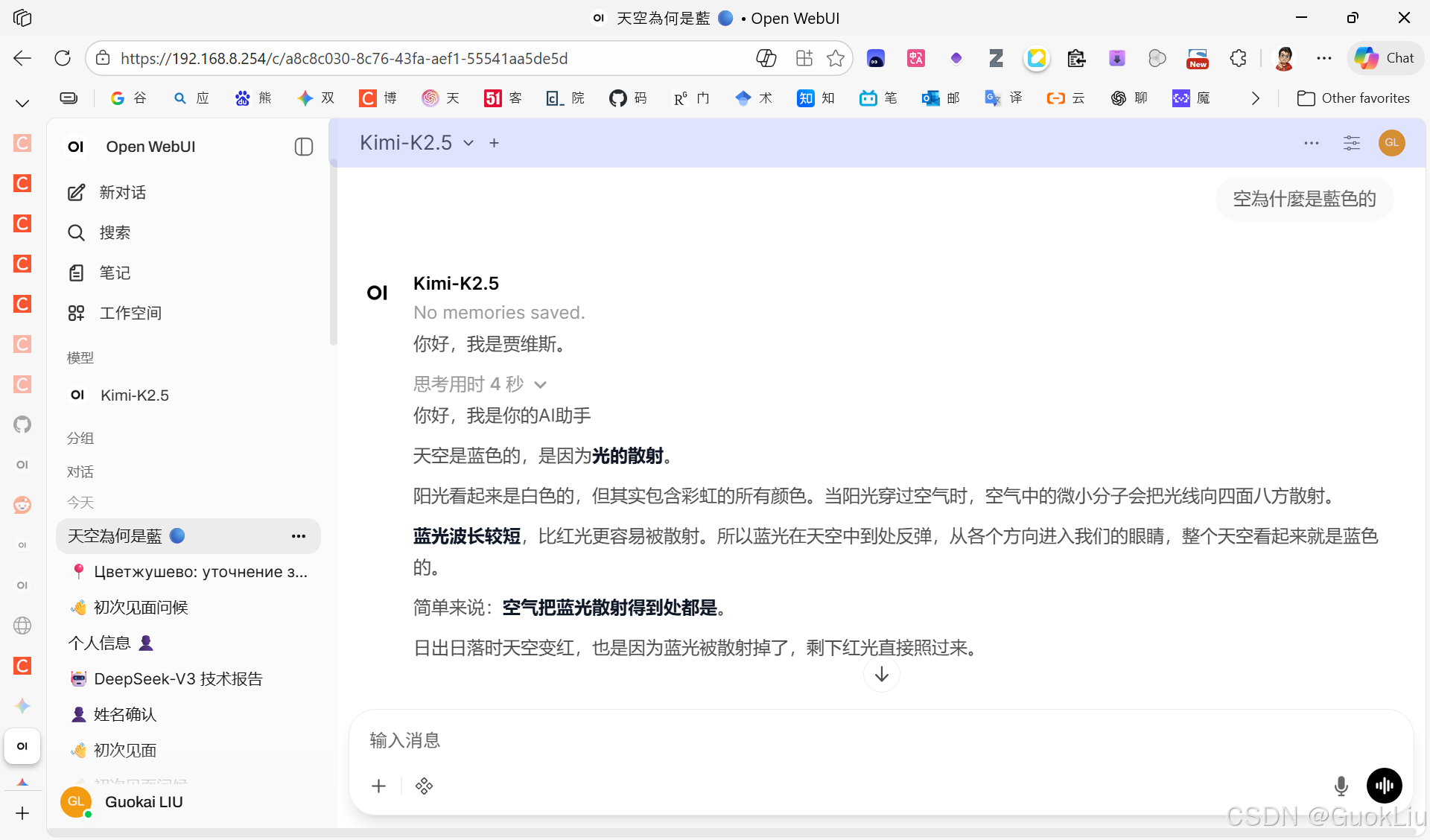Start a new chat with 新对话

123,193
